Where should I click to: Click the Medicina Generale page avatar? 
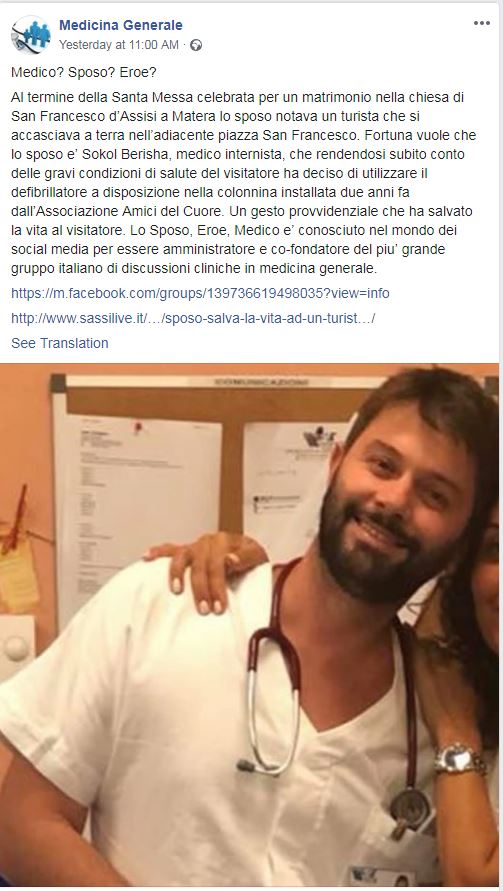pos(31,34)
